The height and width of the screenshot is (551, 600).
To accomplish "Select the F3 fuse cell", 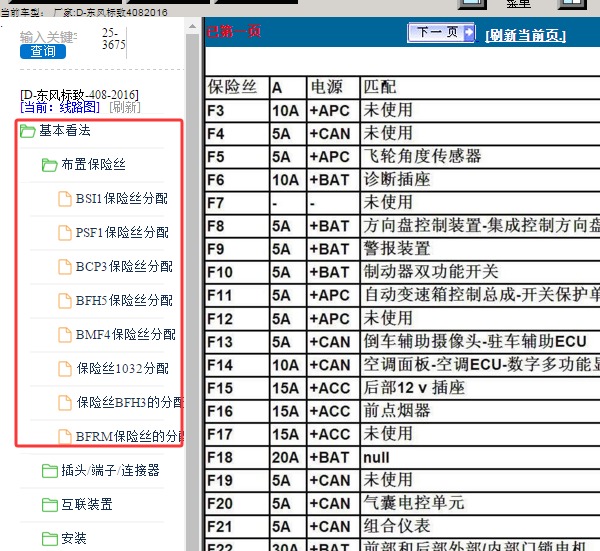I will pos(237,111).
